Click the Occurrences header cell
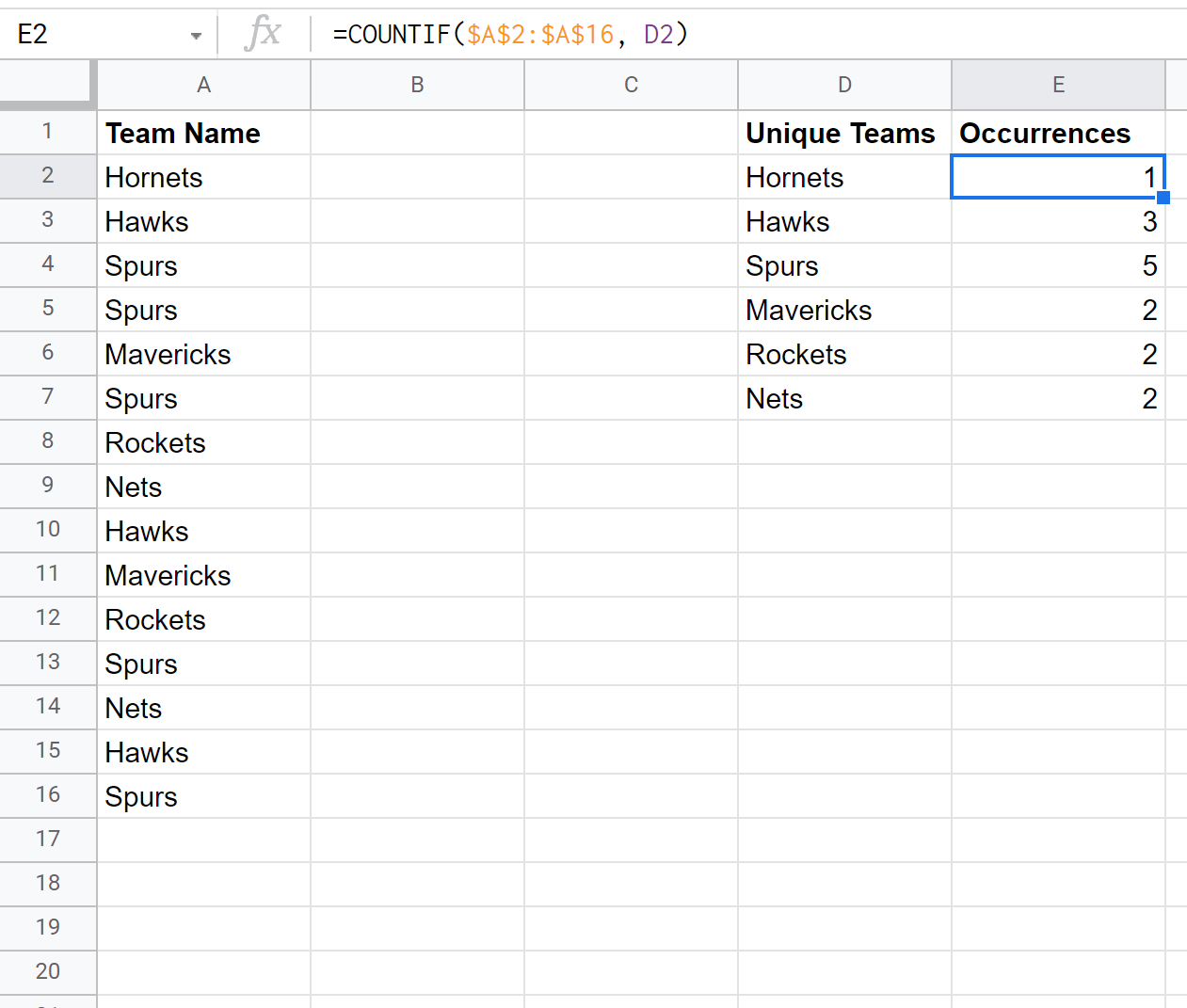The image size is (1187, 1008). pos(1058,133)
